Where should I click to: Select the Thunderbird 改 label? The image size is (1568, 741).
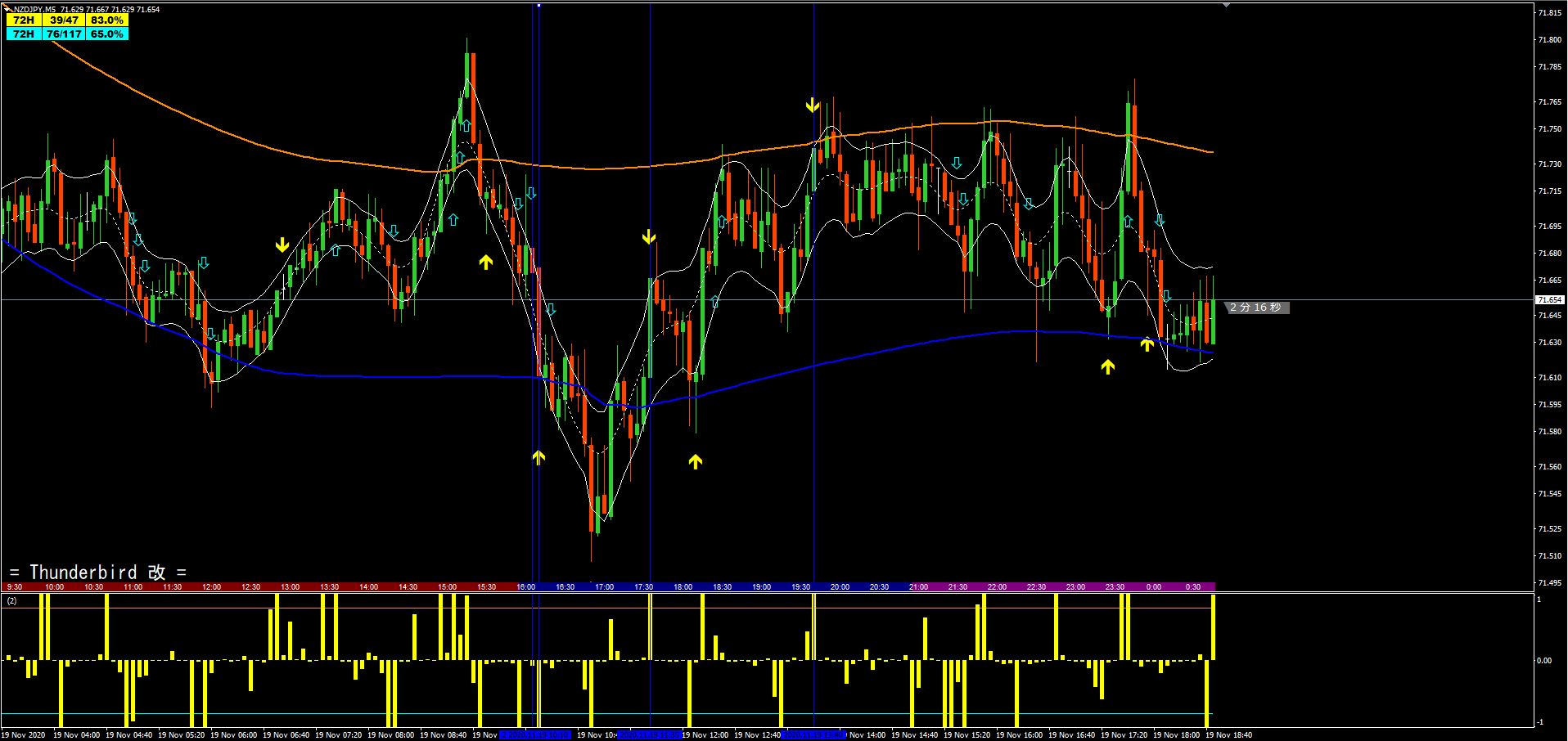coord(98,572)
